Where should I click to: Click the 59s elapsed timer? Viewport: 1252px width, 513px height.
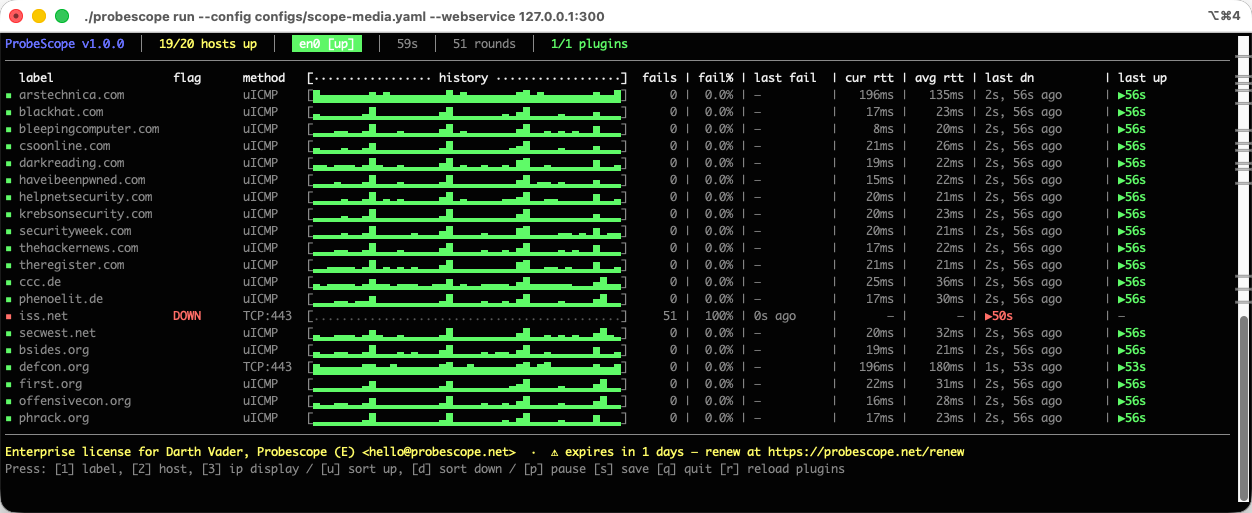[x=407, y=44]
